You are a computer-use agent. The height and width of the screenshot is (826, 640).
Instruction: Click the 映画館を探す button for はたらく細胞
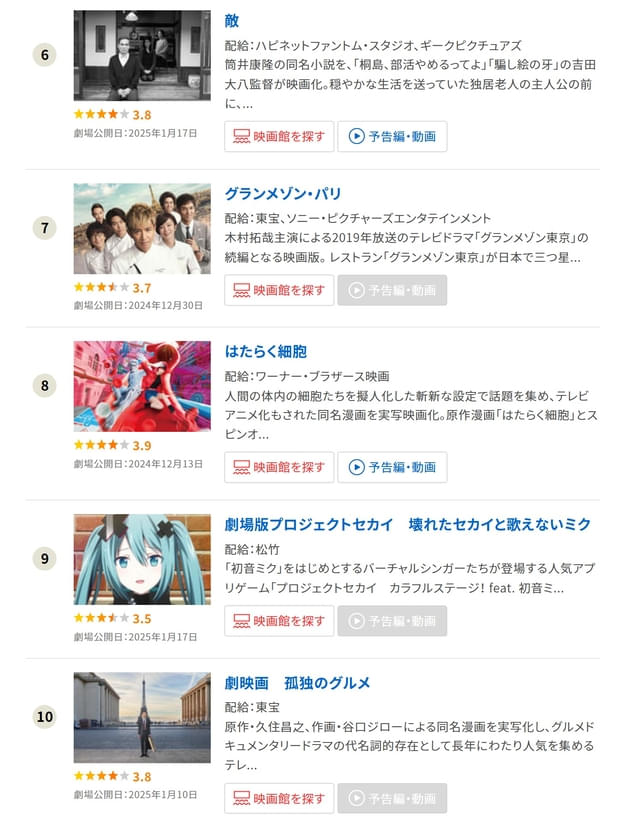point(278,467)
